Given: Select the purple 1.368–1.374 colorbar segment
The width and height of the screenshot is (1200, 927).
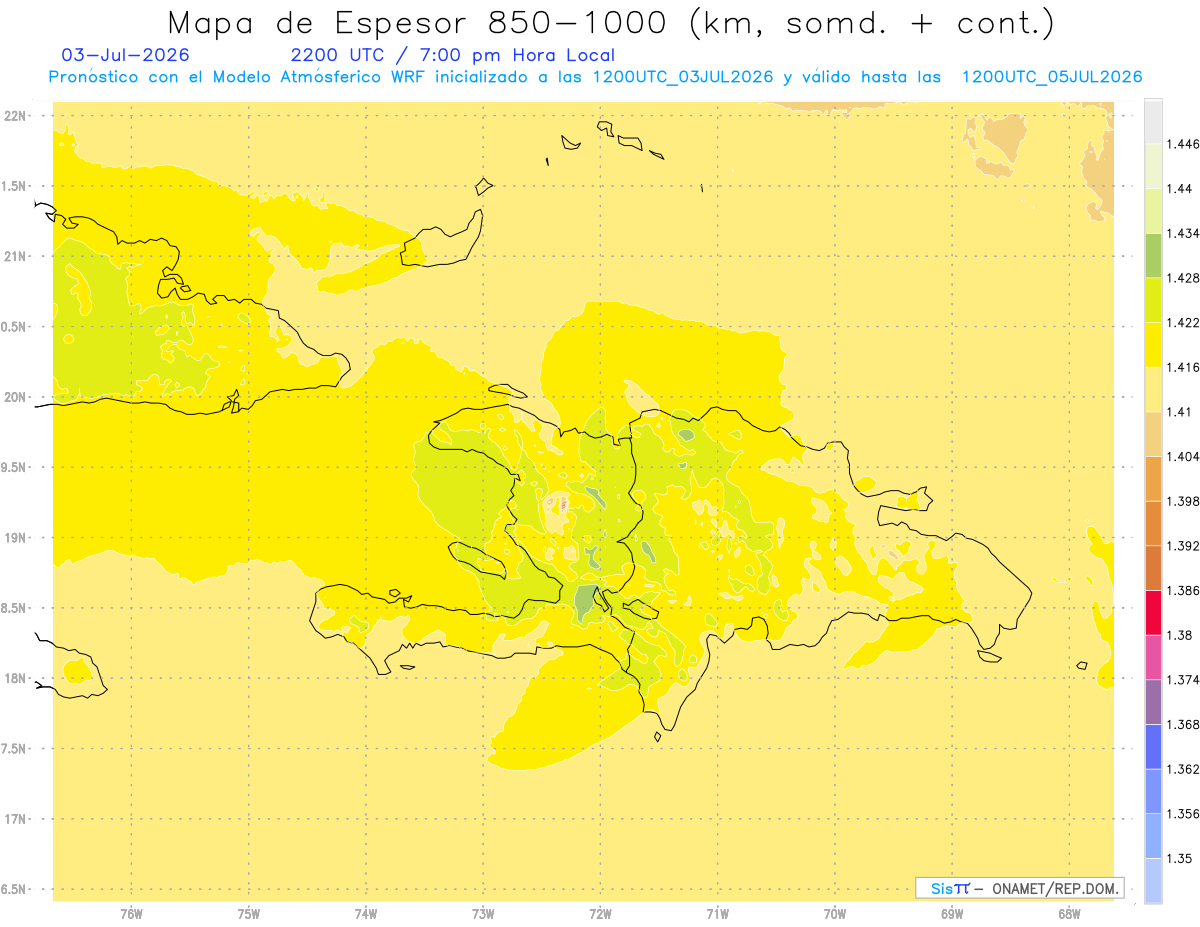Looking at the screenshot, I should click(x=1153, y=702).
